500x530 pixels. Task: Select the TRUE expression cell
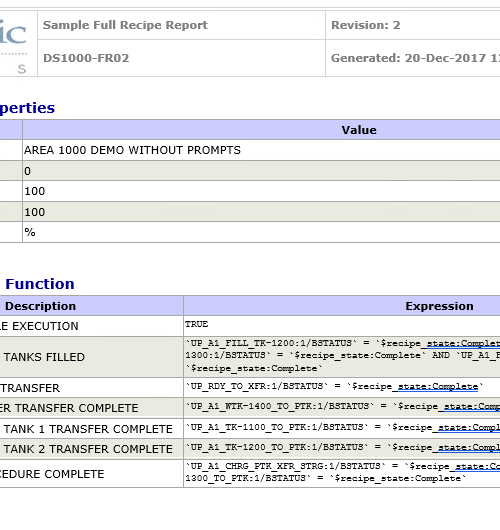[342, 326]
